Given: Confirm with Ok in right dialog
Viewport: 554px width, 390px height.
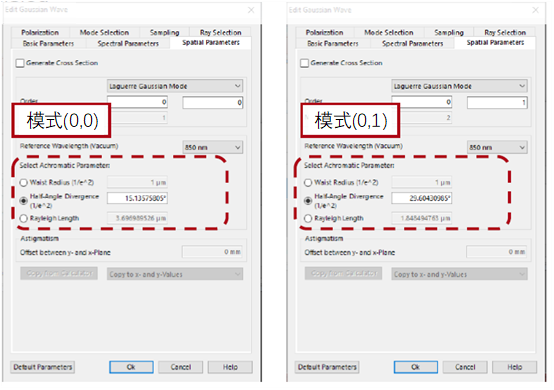Looking at the screenshot, I should 416,367.
